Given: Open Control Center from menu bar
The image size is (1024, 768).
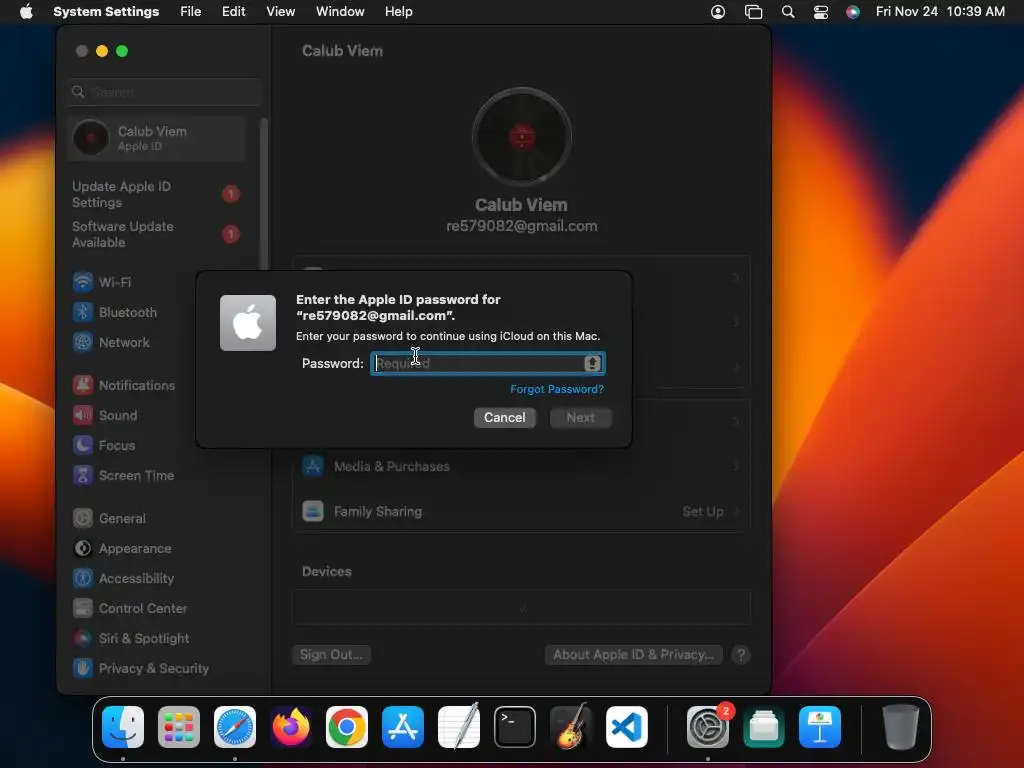Looking at the screenshot, I should pyautogui.click(x=821, y=12).
